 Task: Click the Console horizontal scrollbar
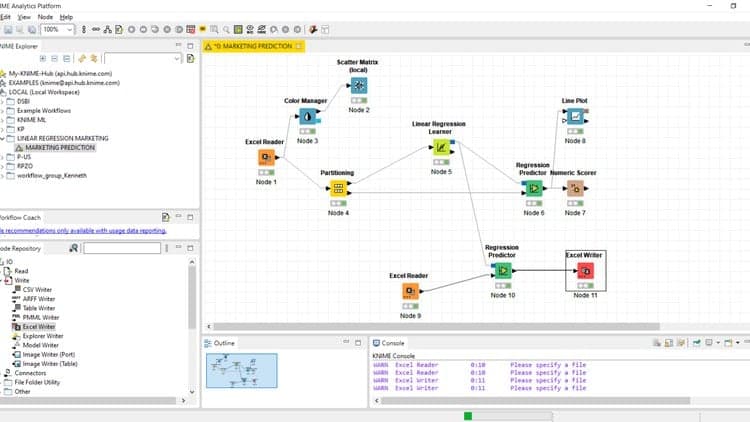click(535, 400)
